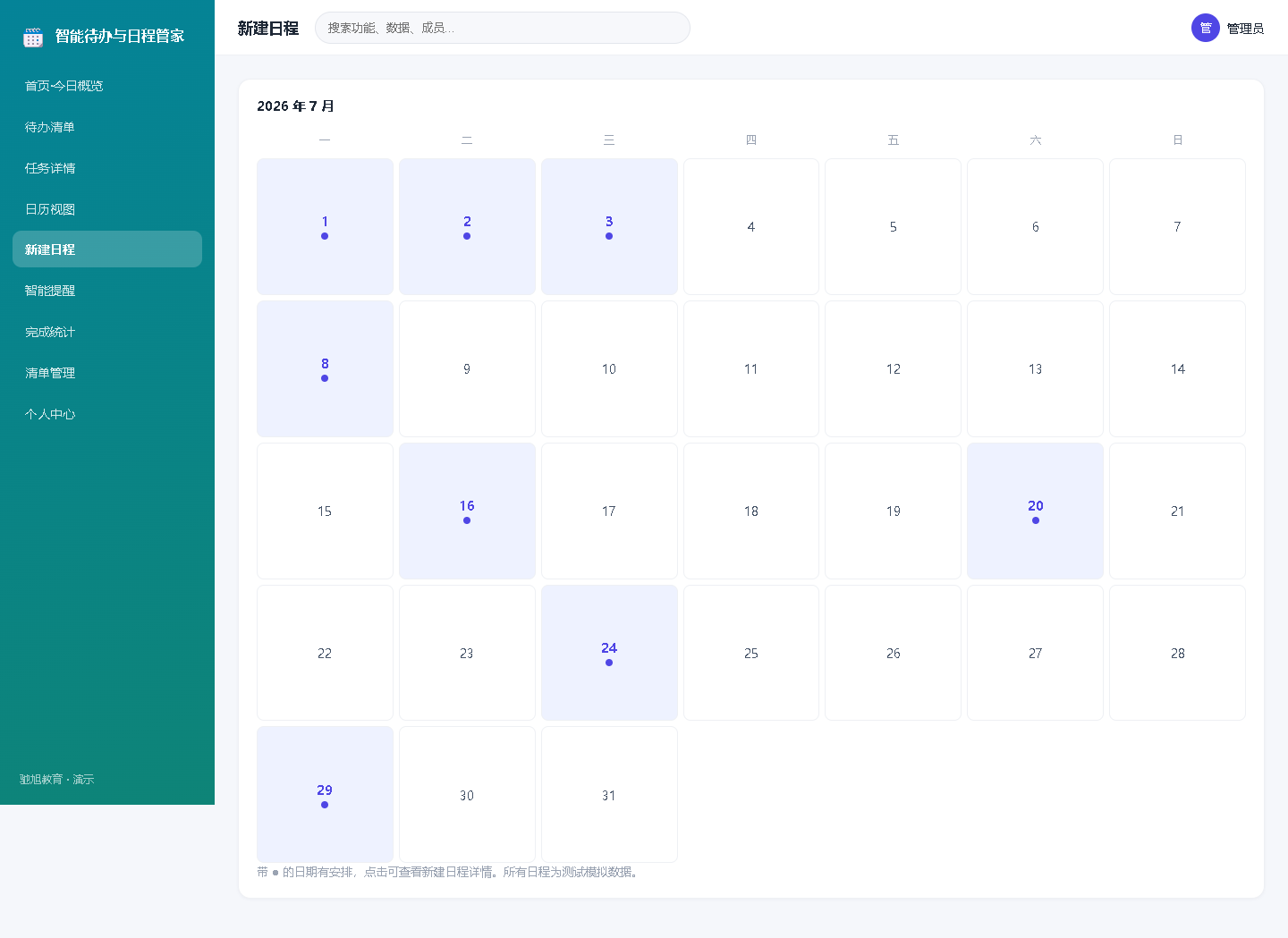This screenshot has height=938, width=1288.
Task: Click the 管理员 username label
Action: click(x=1245, y=29)
